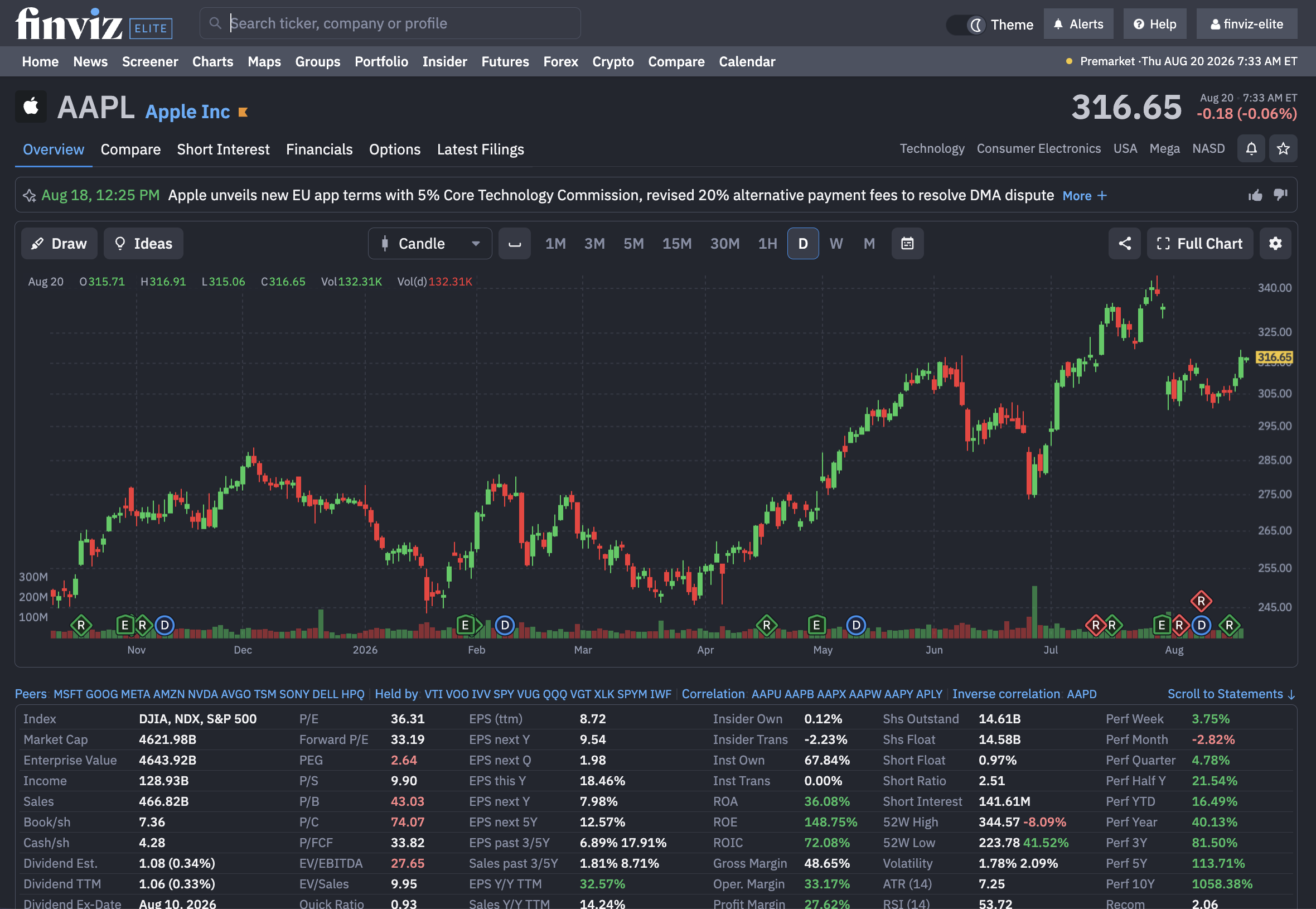Set a price alert with bell icon
Screen dimensions: 1316x909
[x=1251, y=149]
